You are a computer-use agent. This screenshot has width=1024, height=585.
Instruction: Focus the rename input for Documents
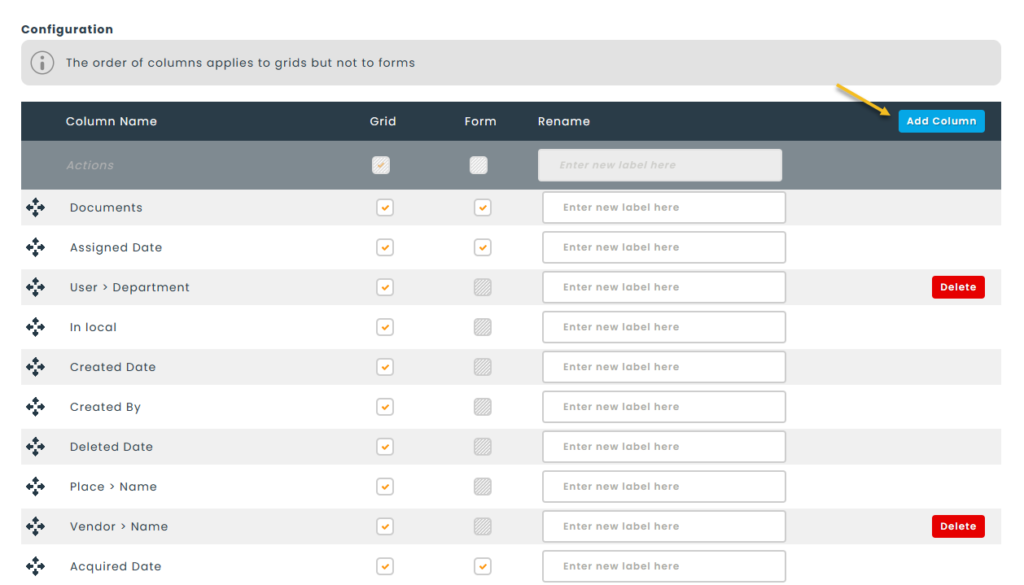pos(663,207)
